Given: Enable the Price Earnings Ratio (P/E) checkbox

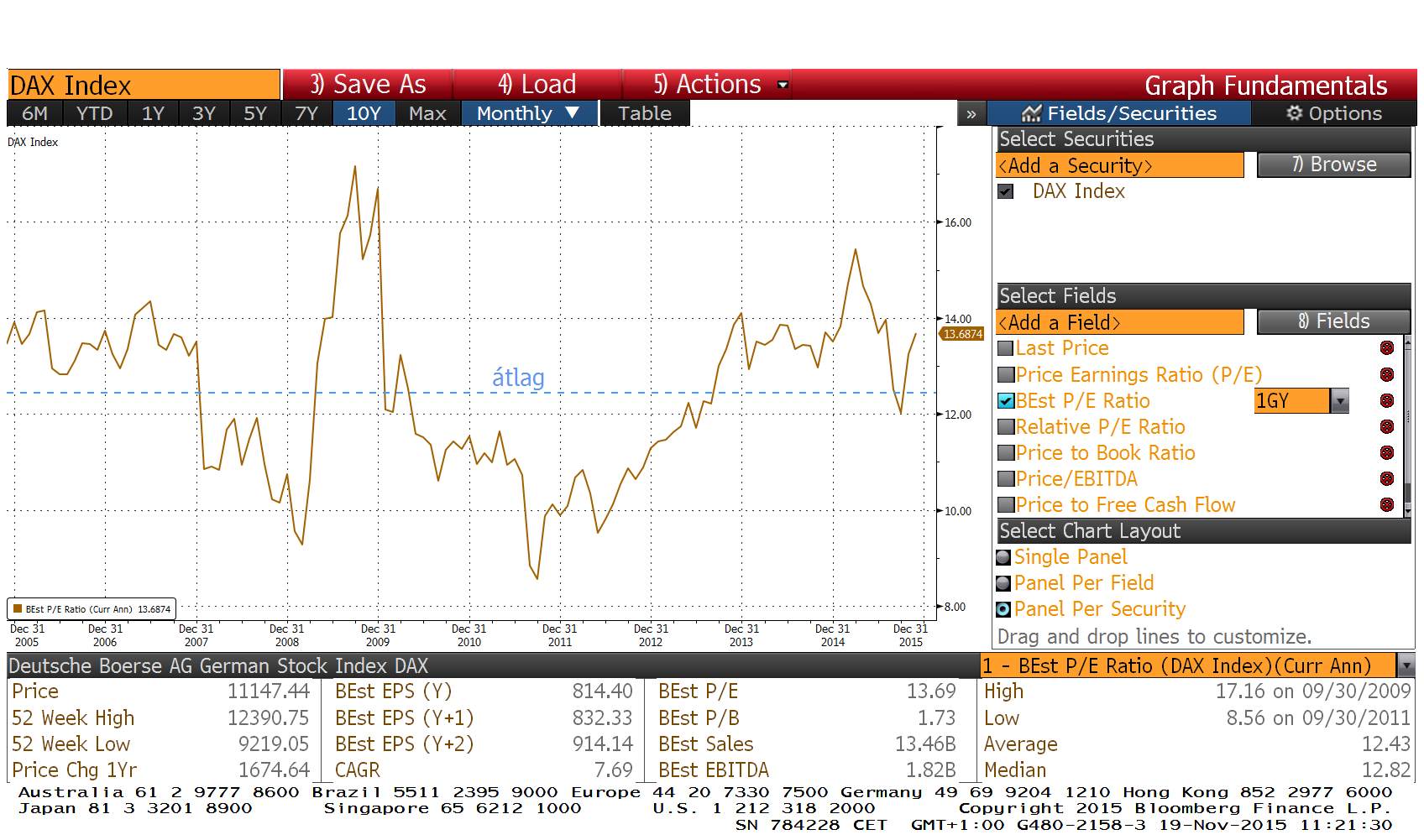Looking at the screenshot, I should [1005, 374].
